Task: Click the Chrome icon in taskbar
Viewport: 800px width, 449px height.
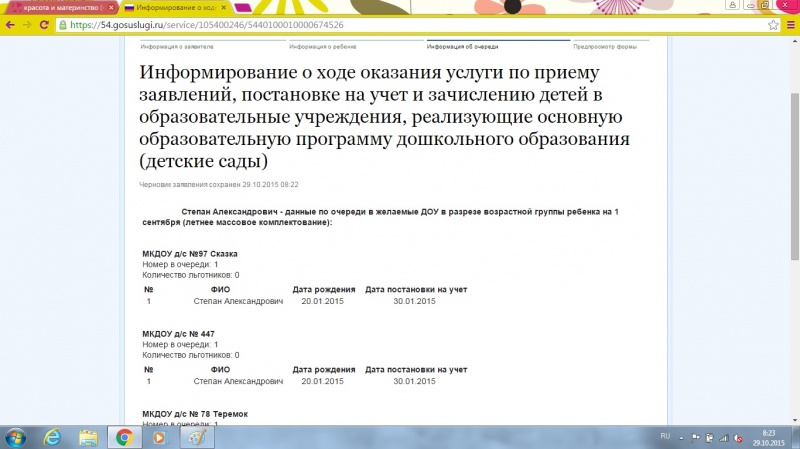Action: tap(124, 438)
